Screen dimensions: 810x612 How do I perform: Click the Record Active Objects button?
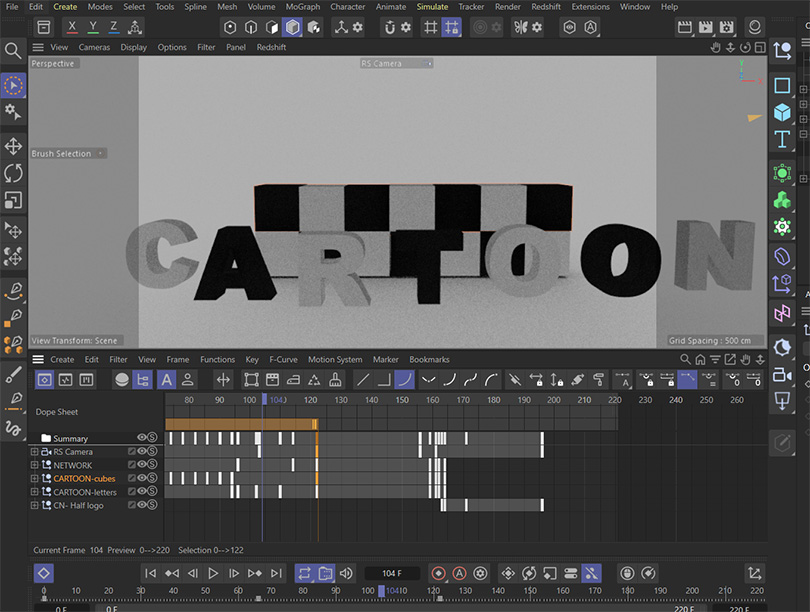point(438,573)
